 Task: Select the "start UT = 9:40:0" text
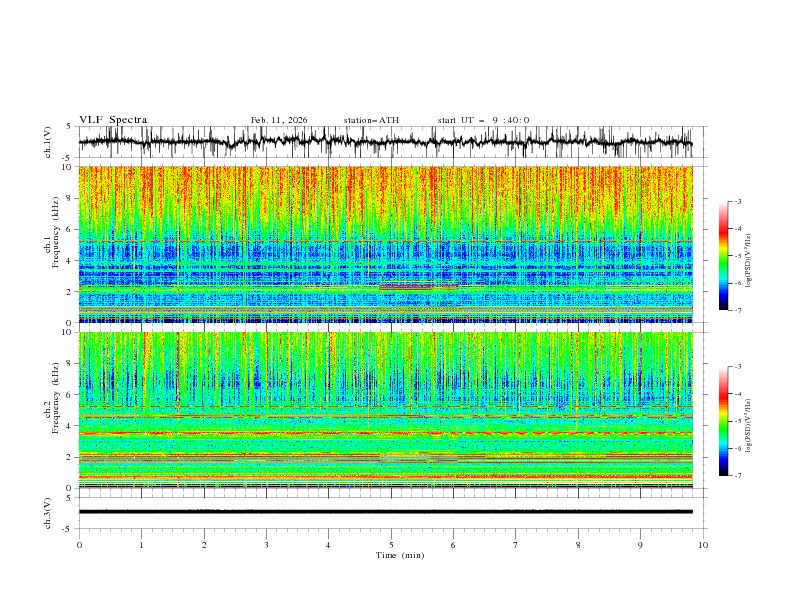point(483,120)
